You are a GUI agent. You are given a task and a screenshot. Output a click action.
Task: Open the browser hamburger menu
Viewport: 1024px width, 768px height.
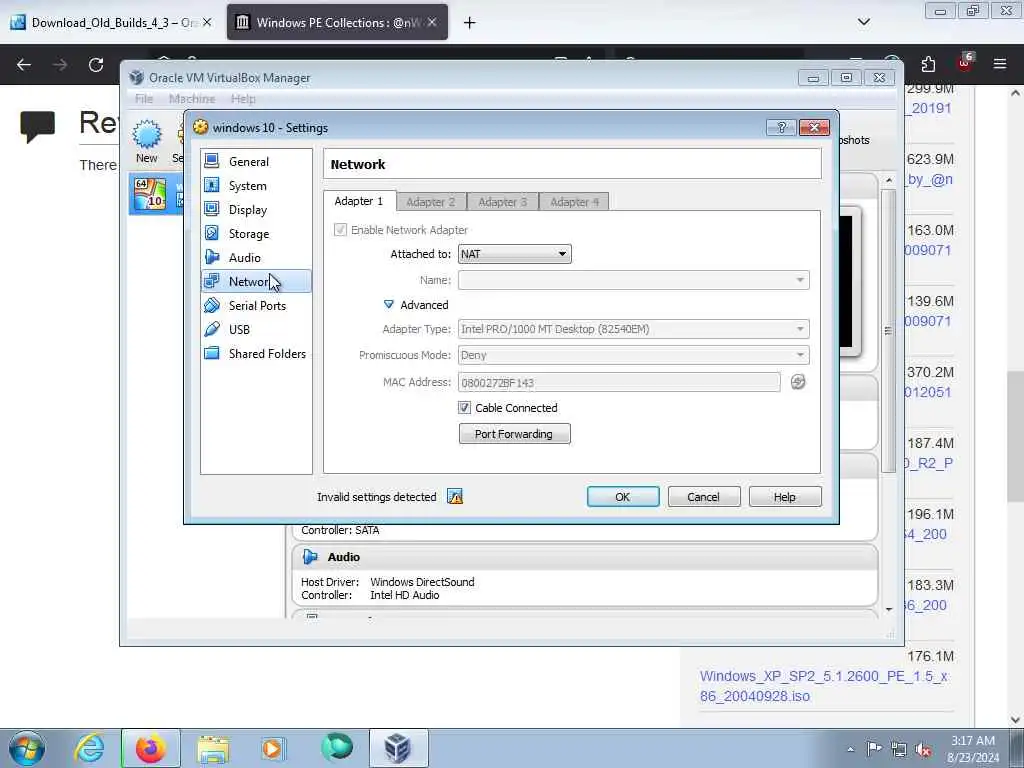pos(999,64)
